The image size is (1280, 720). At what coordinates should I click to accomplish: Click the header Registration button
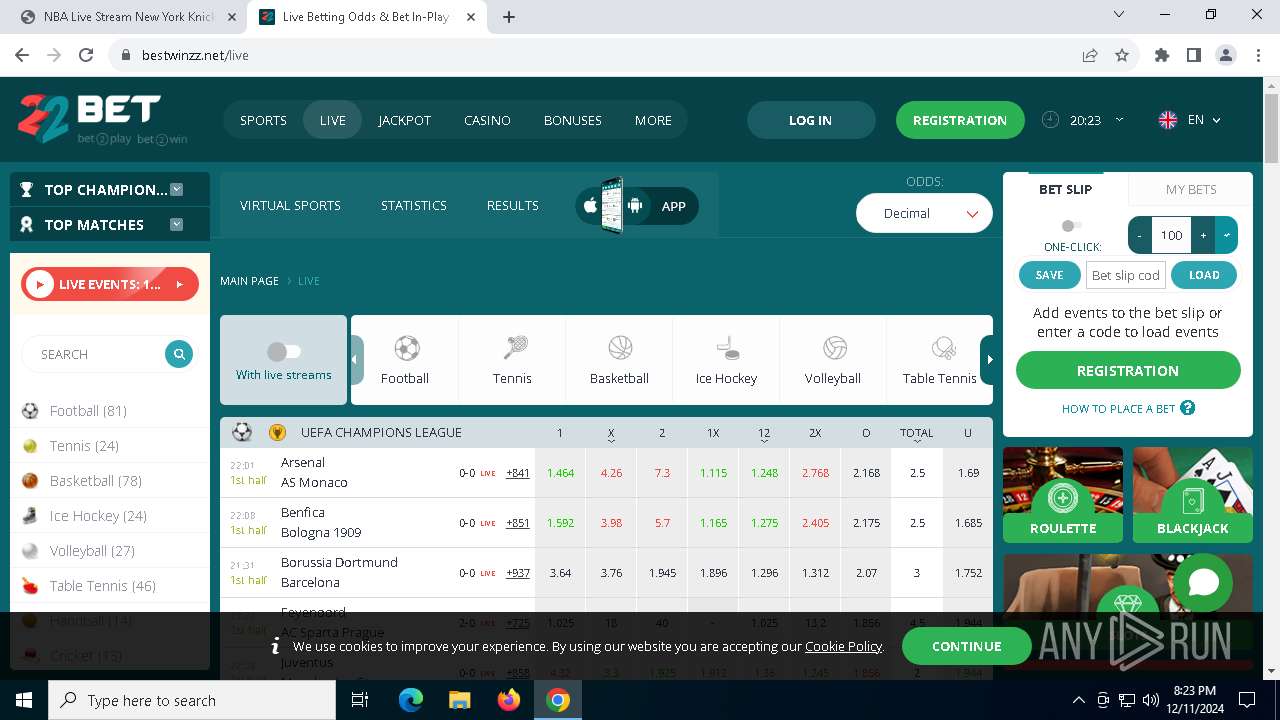point(960,120)
